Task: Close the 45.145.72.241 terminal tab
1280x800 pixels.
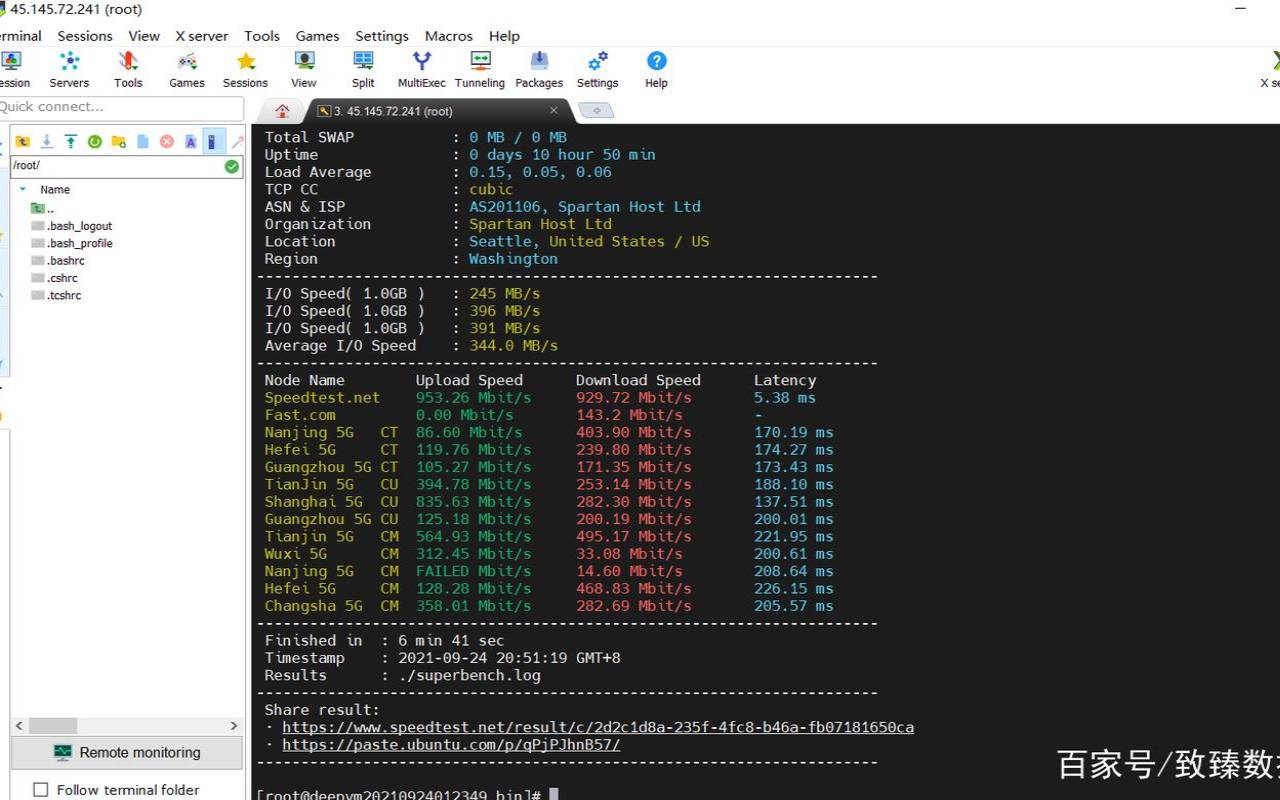Action: [x=554, y=111]
